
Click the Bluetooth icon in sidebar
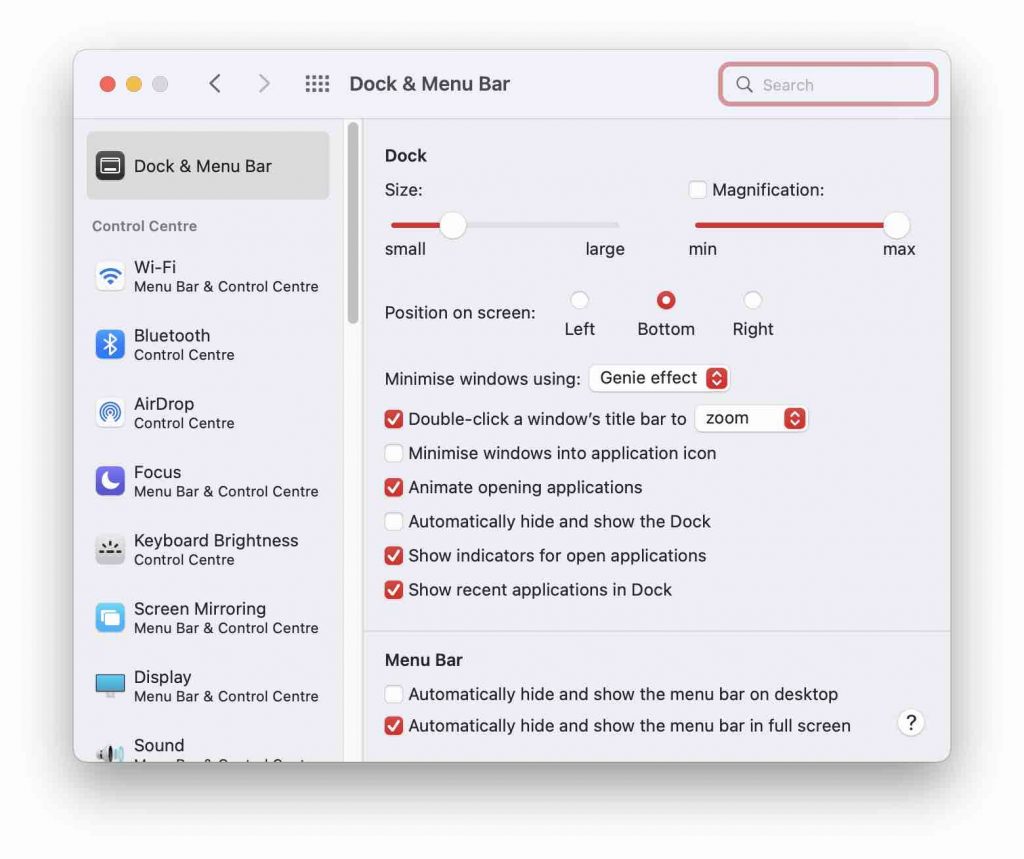(x=110, y=344)
